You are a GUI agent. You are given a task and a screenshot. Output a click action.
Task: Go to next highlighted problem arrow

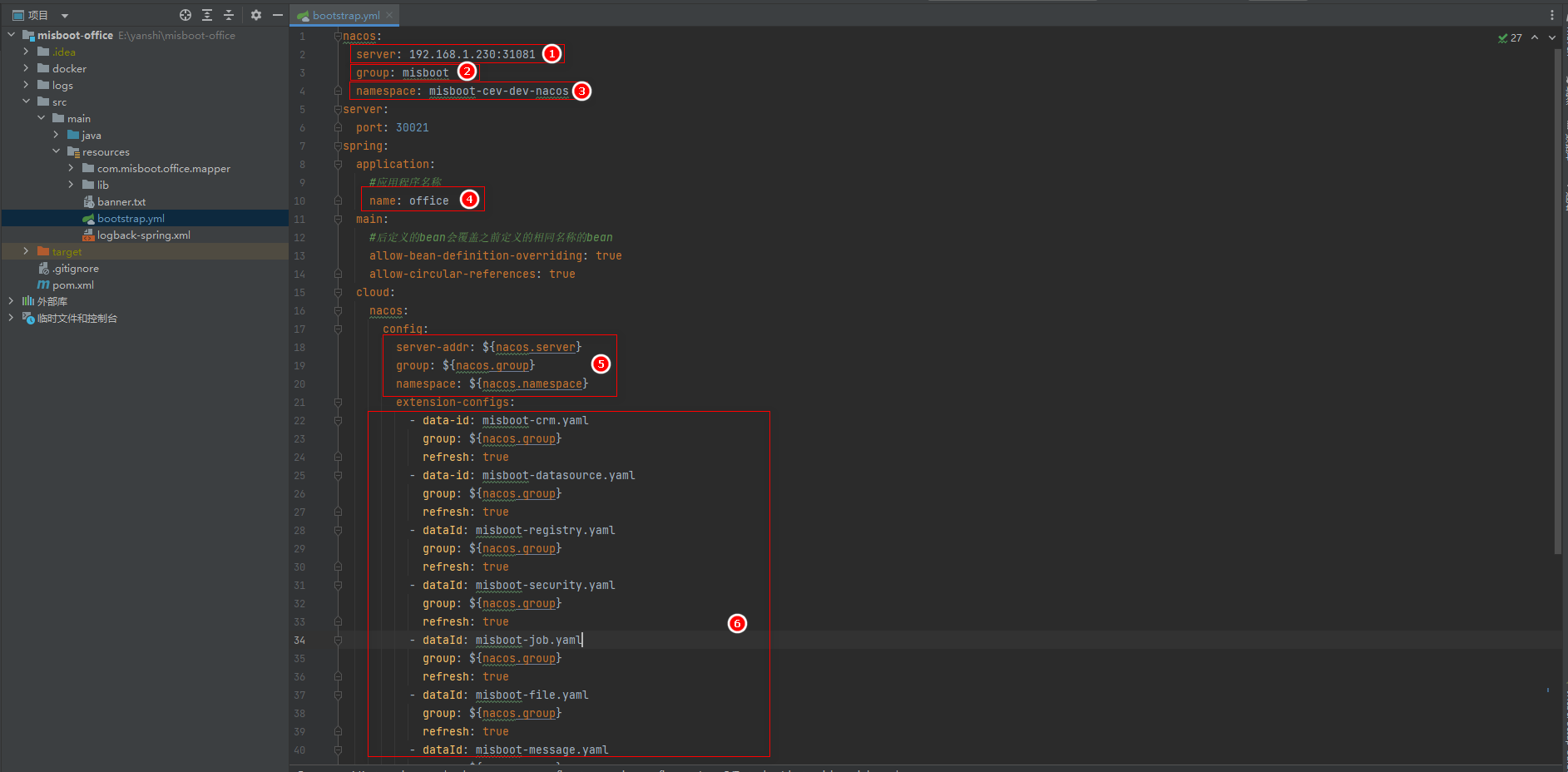1552,37
